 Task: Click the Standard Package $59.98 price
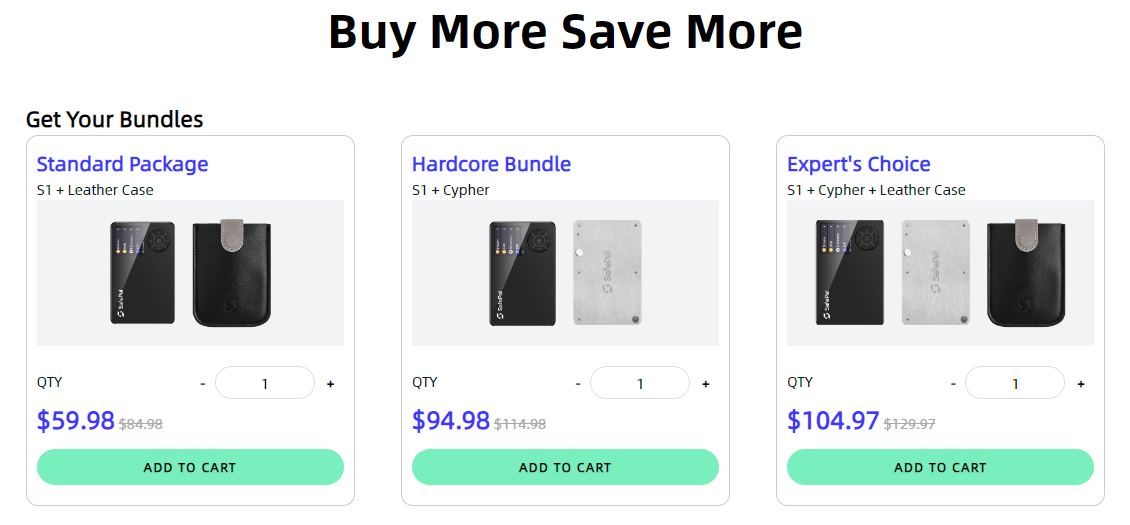76,421
